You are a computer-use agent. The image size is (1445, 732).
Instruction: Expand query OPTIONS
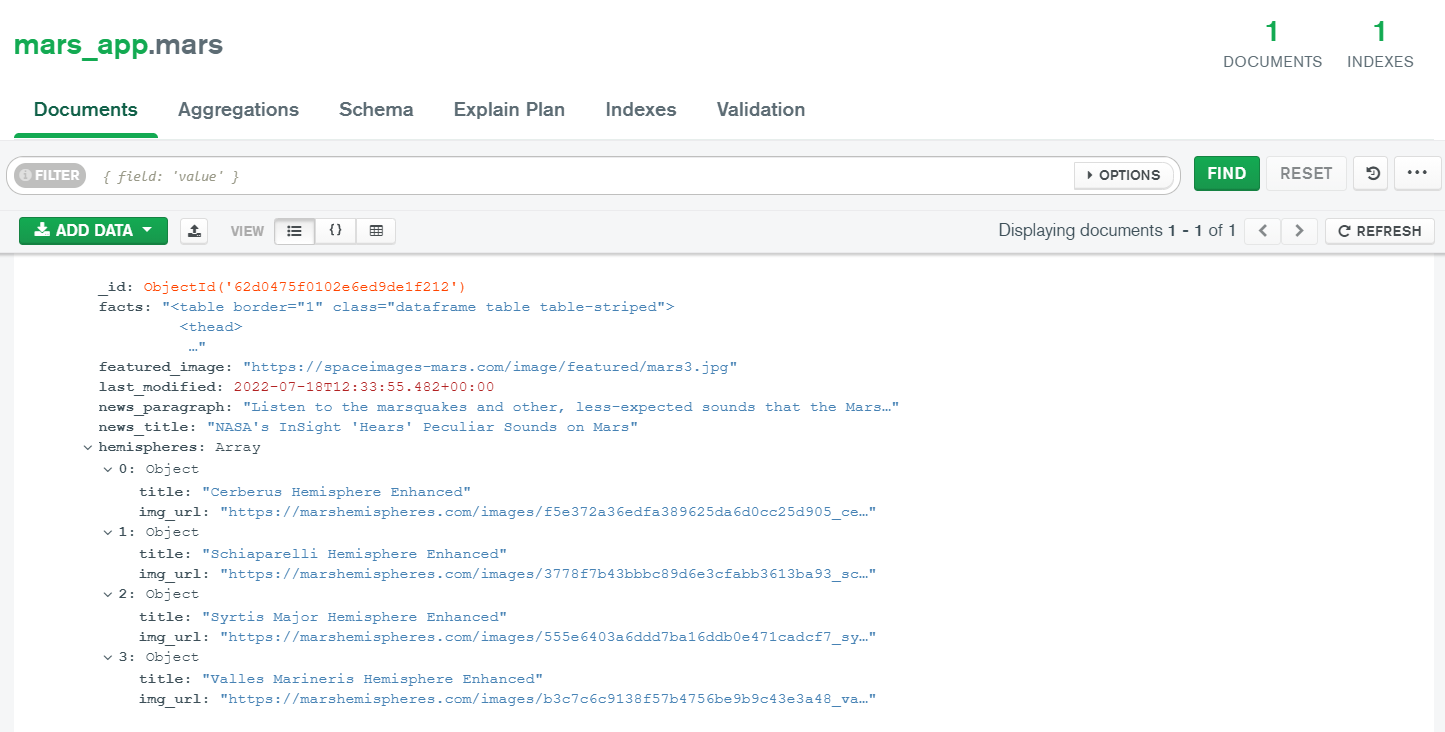click(1124, 175)
